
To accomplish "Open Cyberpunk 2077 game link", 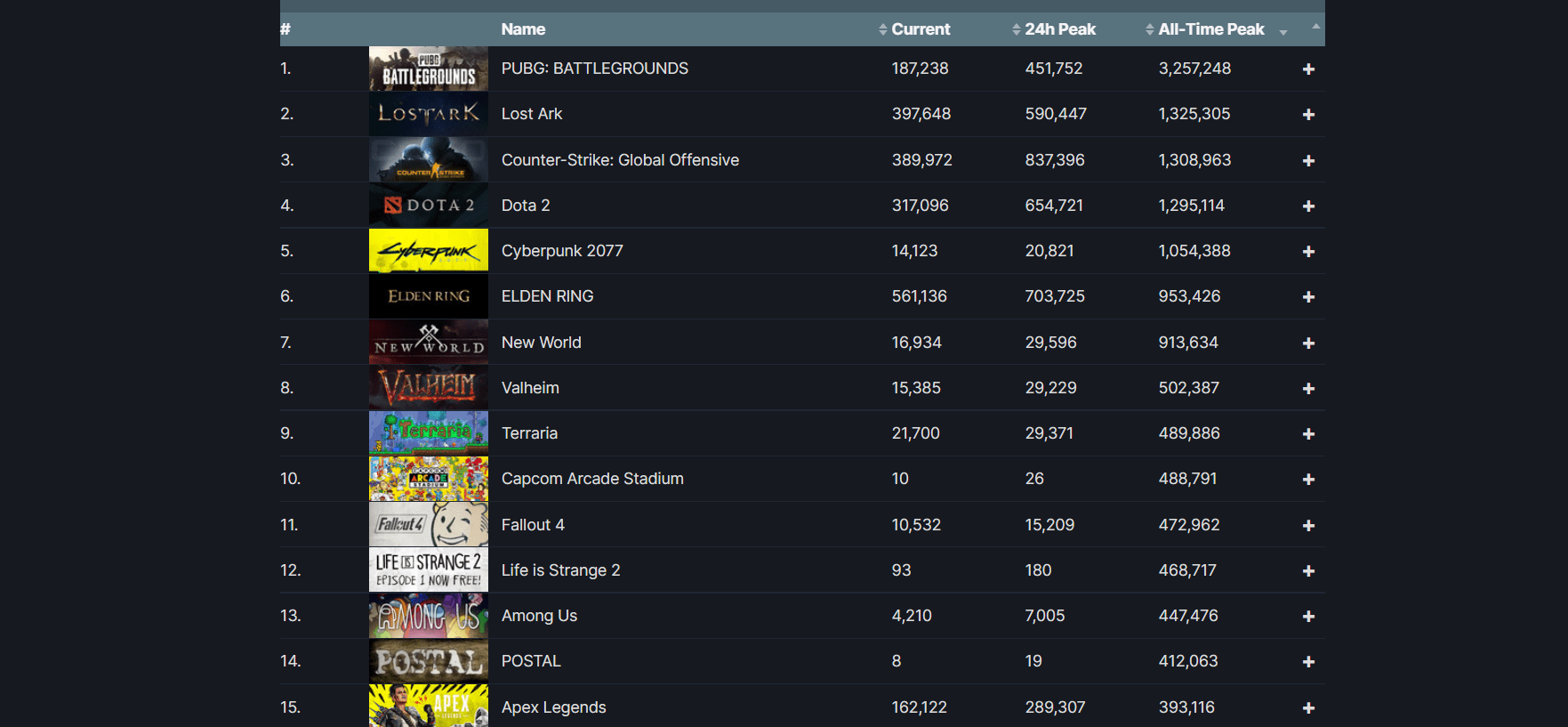I will (562, 251).
